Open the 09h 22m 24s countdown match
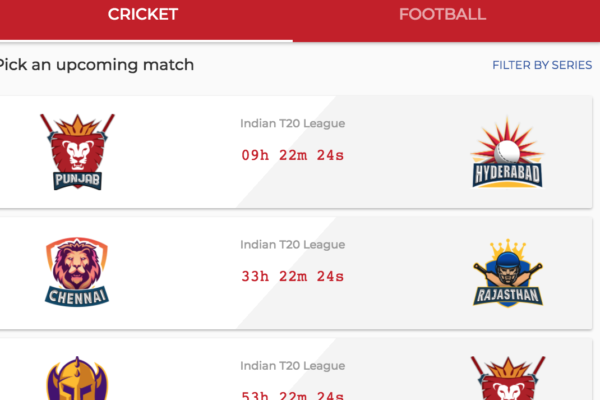This screenshot has height=400, width=600. click(x=293, y=155)
